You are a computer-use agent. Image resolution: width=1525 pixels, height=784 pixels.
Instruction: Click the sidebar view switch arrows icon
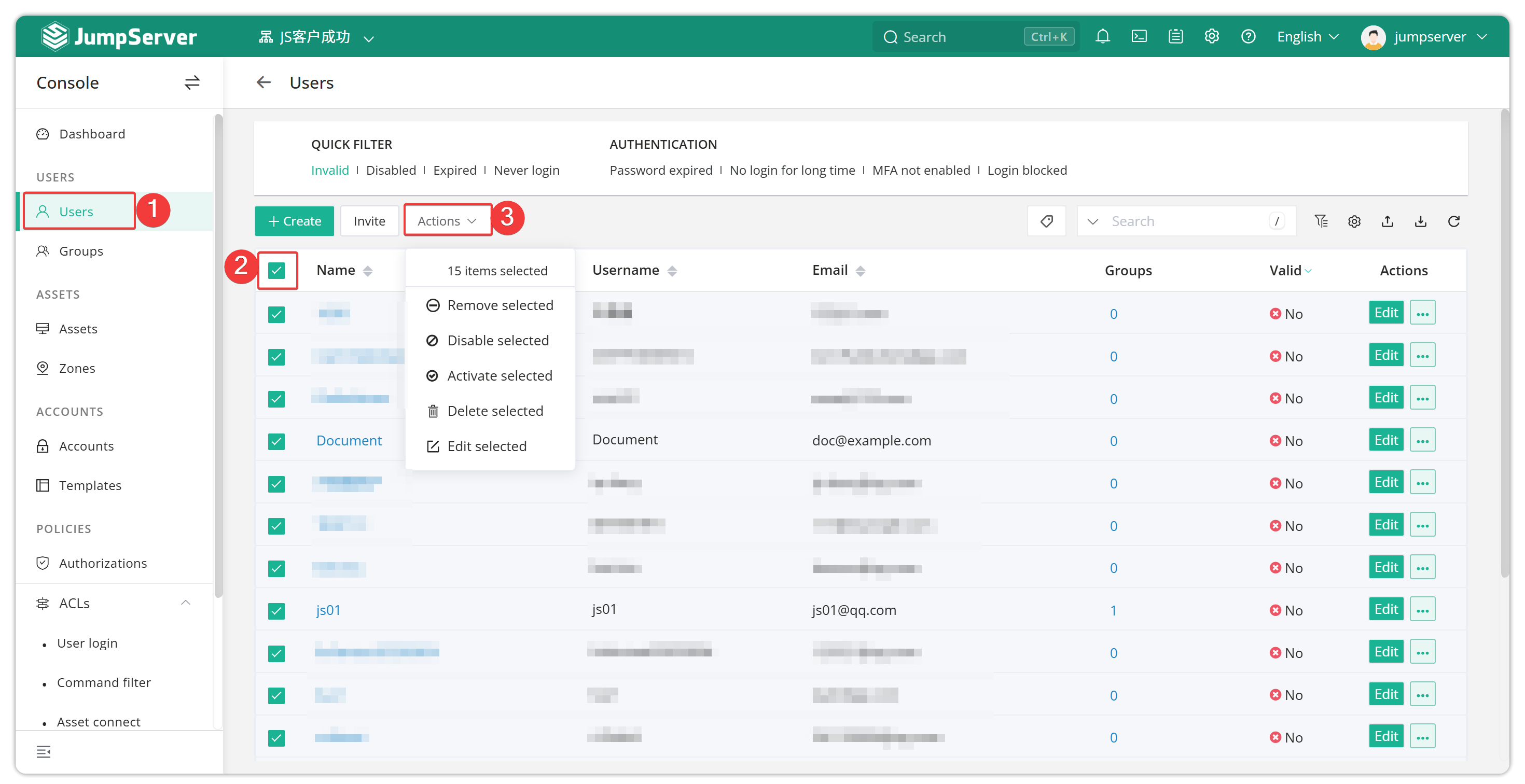192,82
